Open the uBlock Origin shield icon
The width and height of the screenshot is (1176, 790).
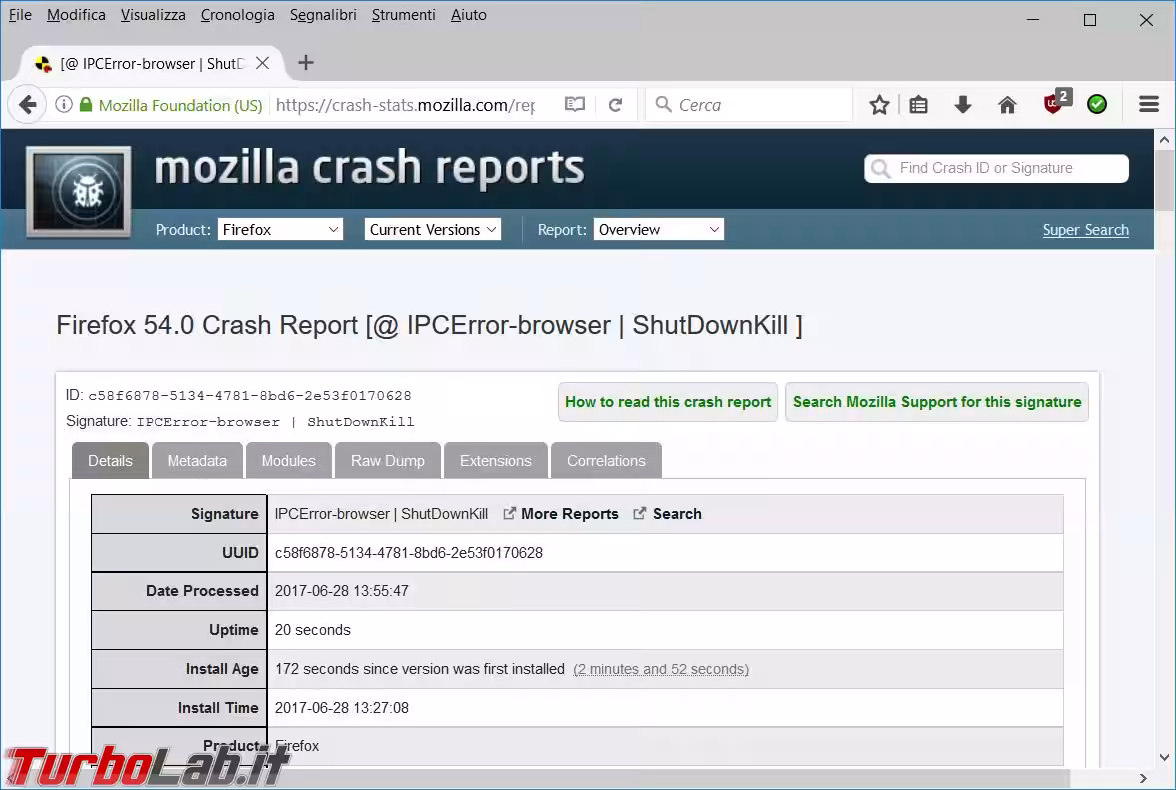(1053, 104)
